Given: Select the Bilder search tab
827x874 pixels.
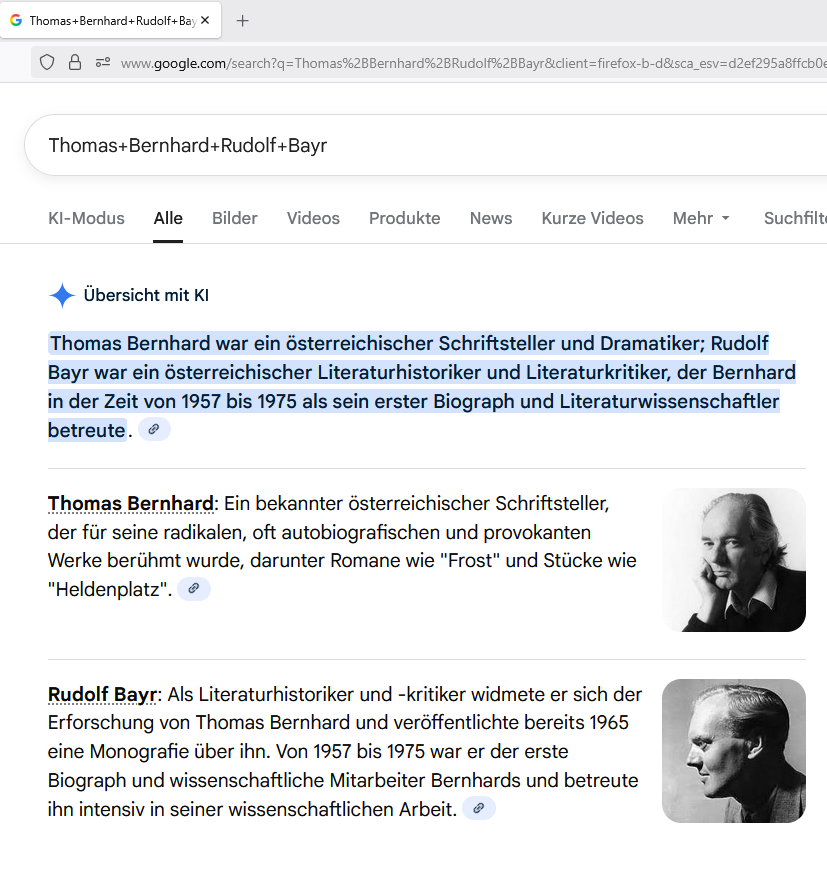Looking at the screenshot, I should [x=234, y=218].
